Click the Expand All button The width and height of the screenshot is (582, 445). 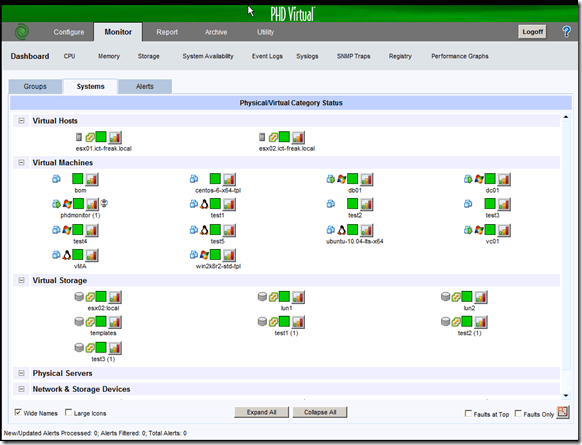pos(262,412)
